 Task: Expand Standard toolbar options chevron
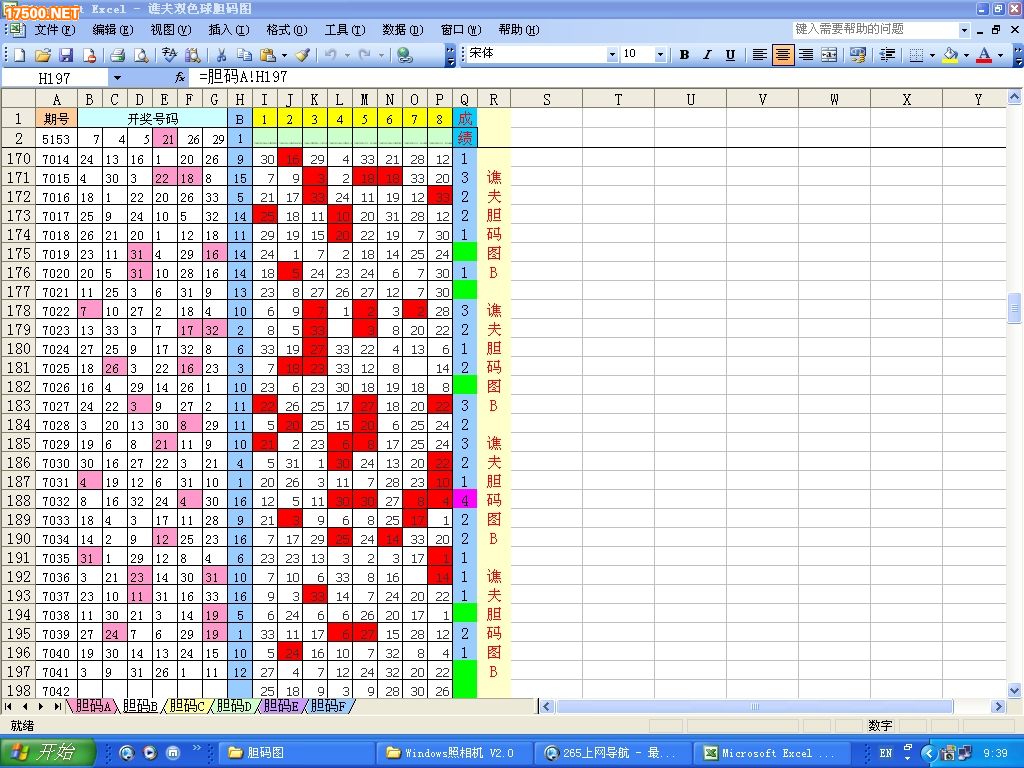450,56
